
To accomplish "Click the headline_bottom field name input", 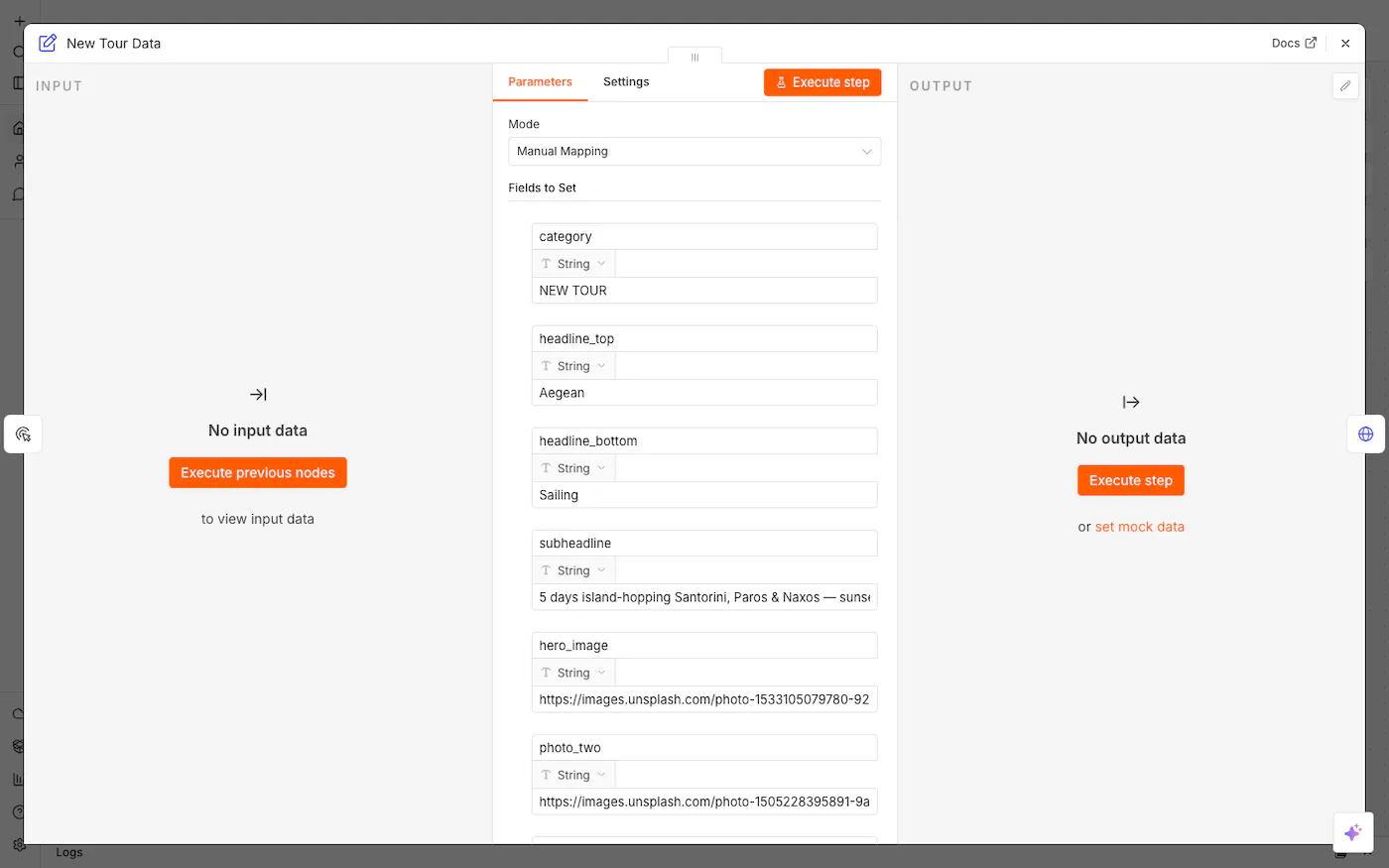I will coord(704,440).
